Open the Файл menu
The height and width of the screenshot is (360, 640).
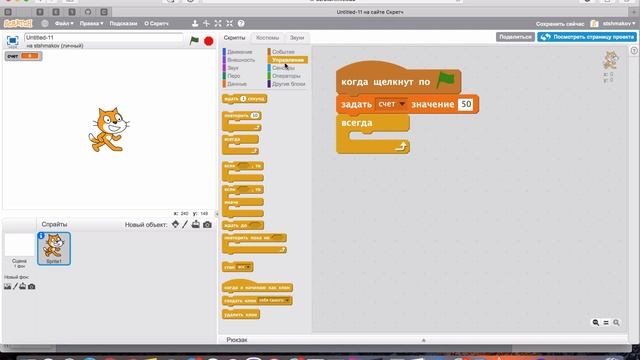pyautogui.click(x=64, y=23)
